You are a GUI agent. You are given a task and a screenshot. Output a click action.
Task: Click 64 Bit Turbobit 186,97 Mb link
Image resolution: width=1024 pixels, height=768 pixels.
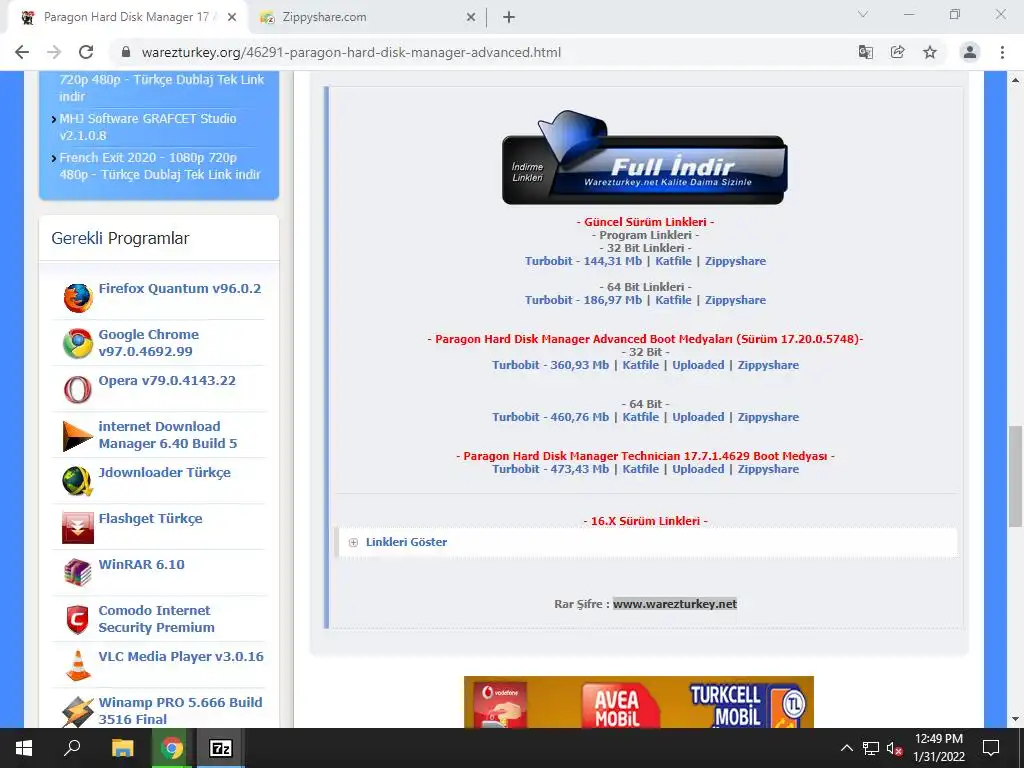click(583, 300)
